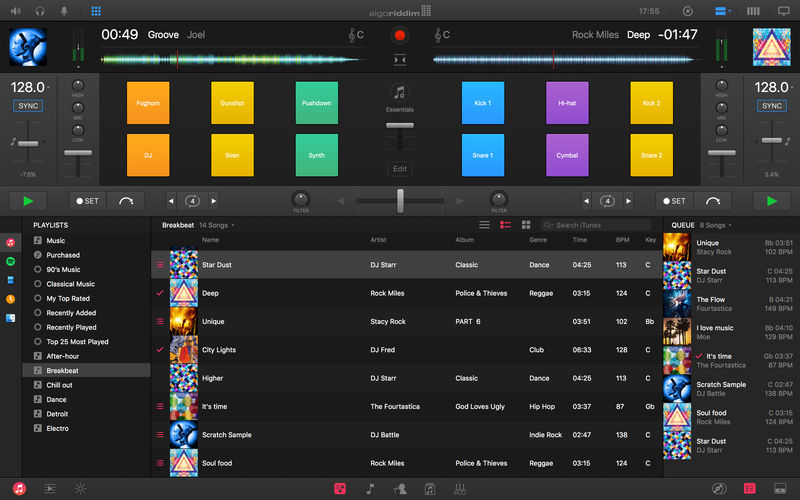Click the Edit button under Essentials
Screen dimensions: 800x500
[x=400, y=168]
